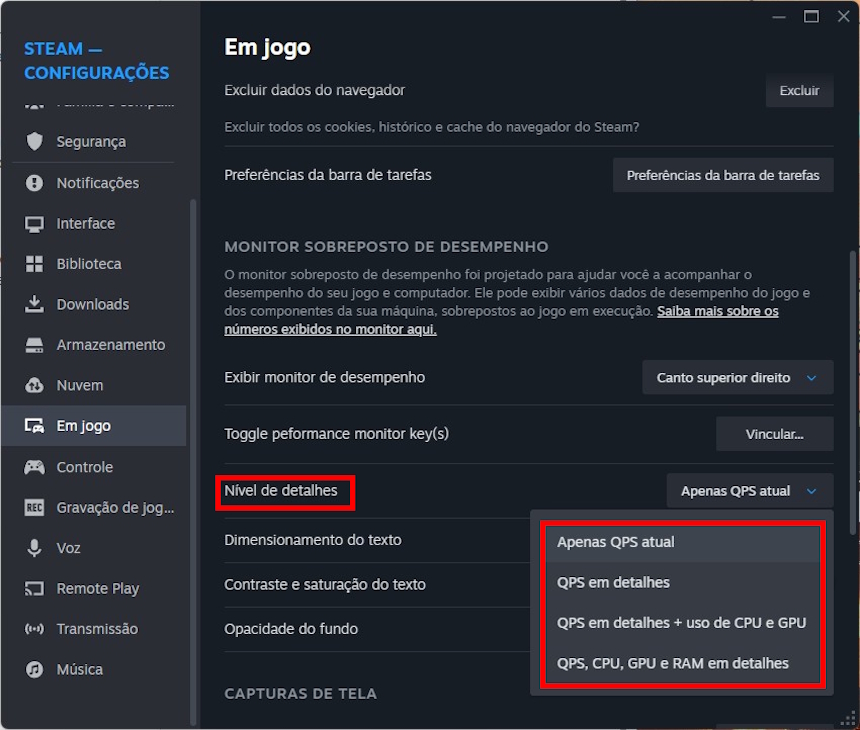Screen dimensions: 860x730
Task: Click the Excluir button
Action: click(798, 90)
